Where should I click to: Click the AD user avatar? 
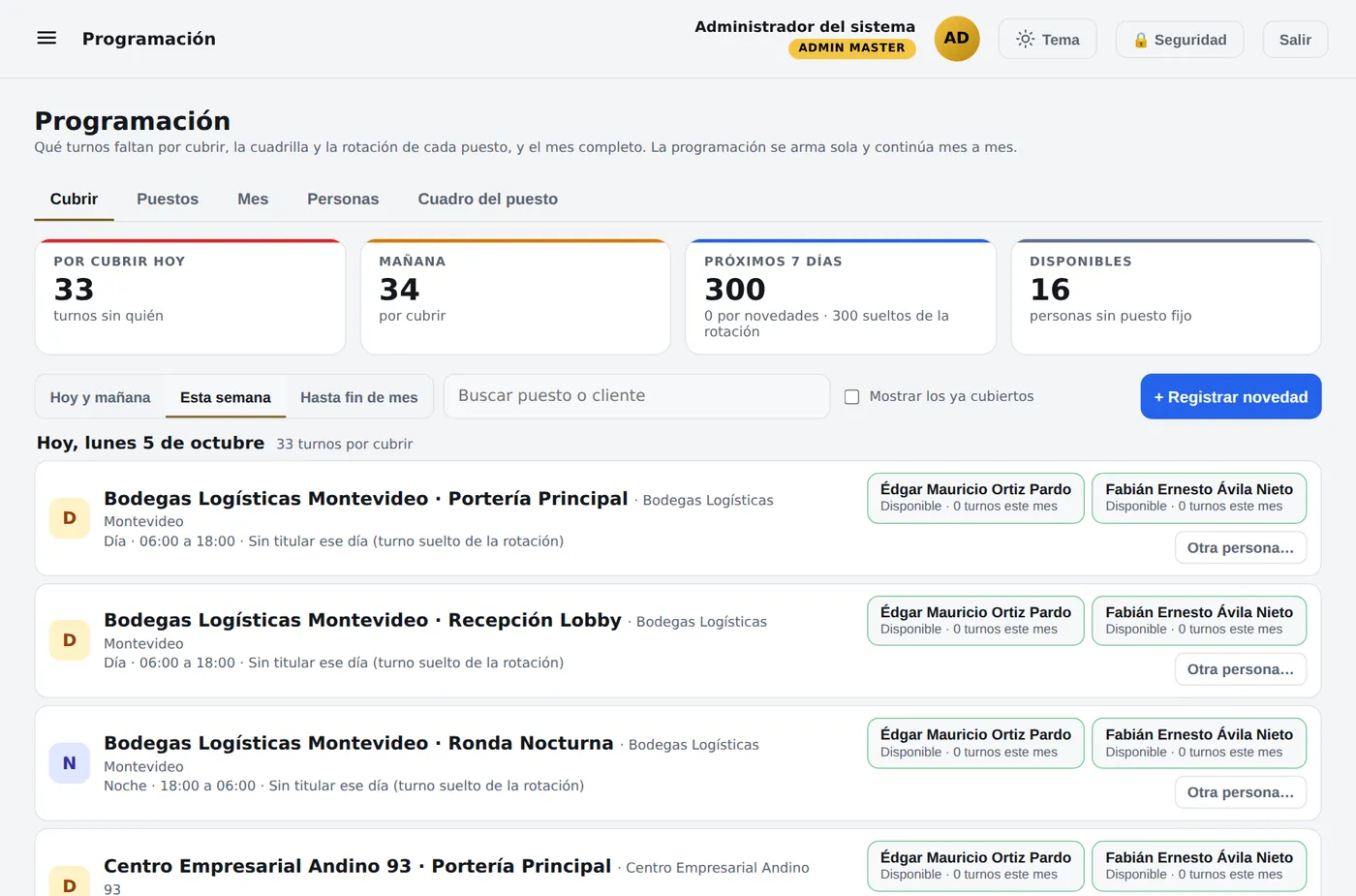click(x=957, y=39)
